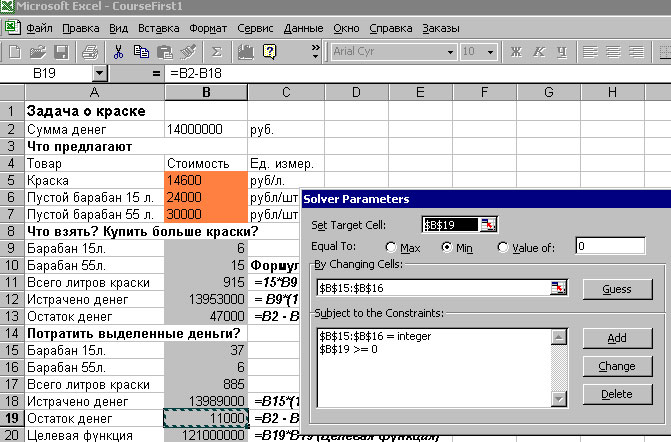Click the By Changing Cells input field
Image resolution: width=671 pixels, height=442 pixels.
[x=432, y=288]
